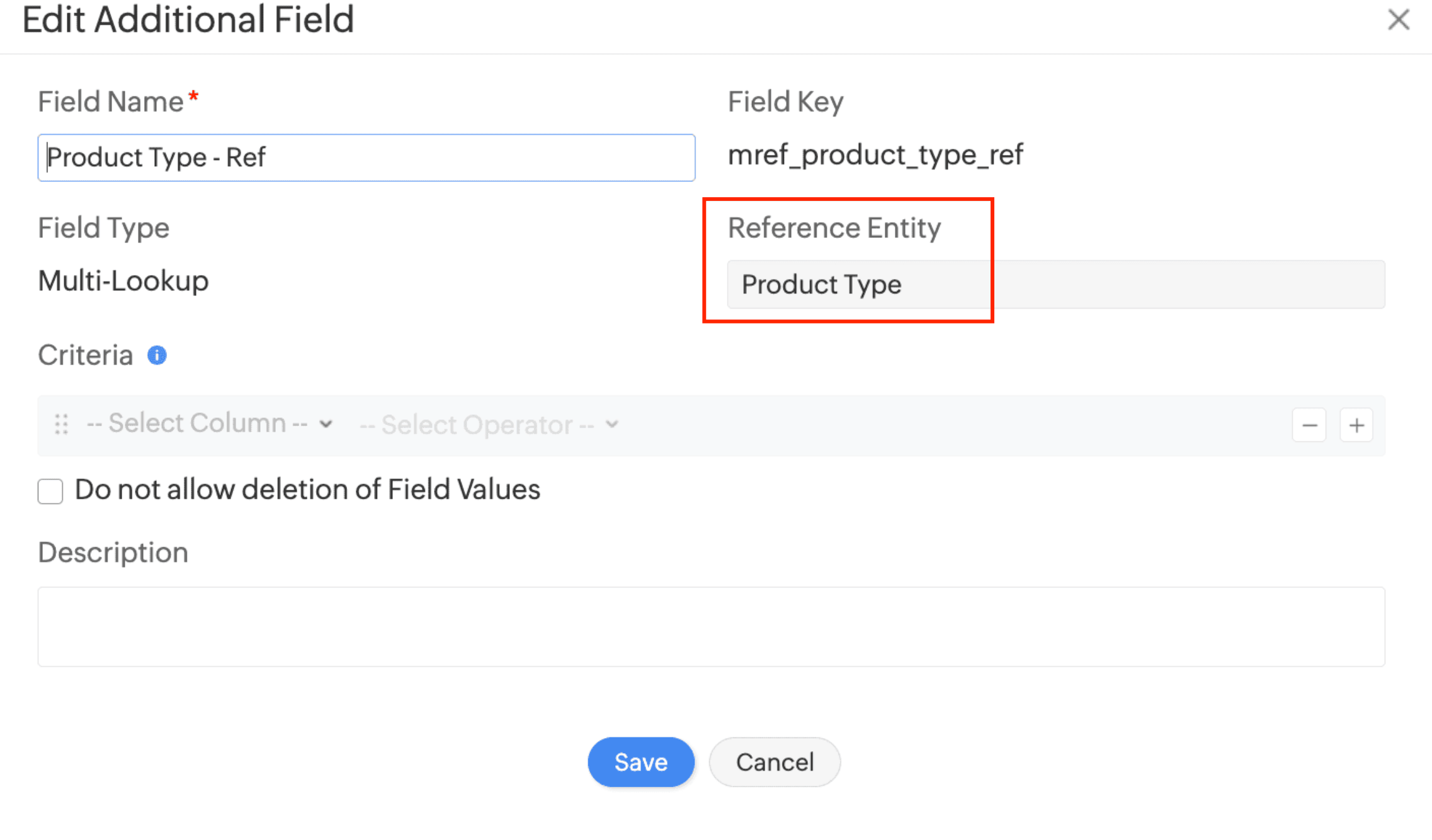Click the mref_product_type_ref field key value
Screen dimensions: 1432x840
[875, 155]
